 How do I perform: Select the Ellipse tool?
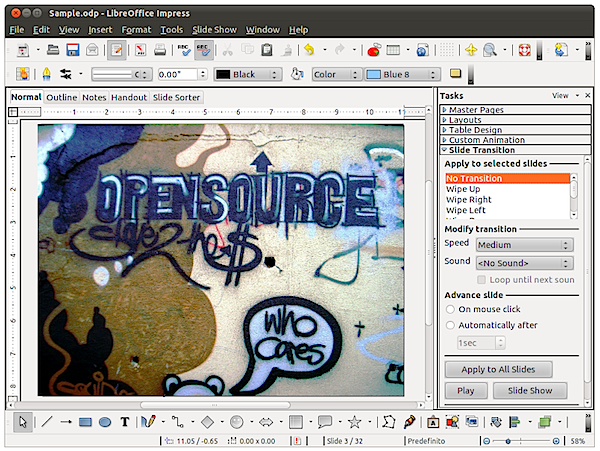pos(105,422)
